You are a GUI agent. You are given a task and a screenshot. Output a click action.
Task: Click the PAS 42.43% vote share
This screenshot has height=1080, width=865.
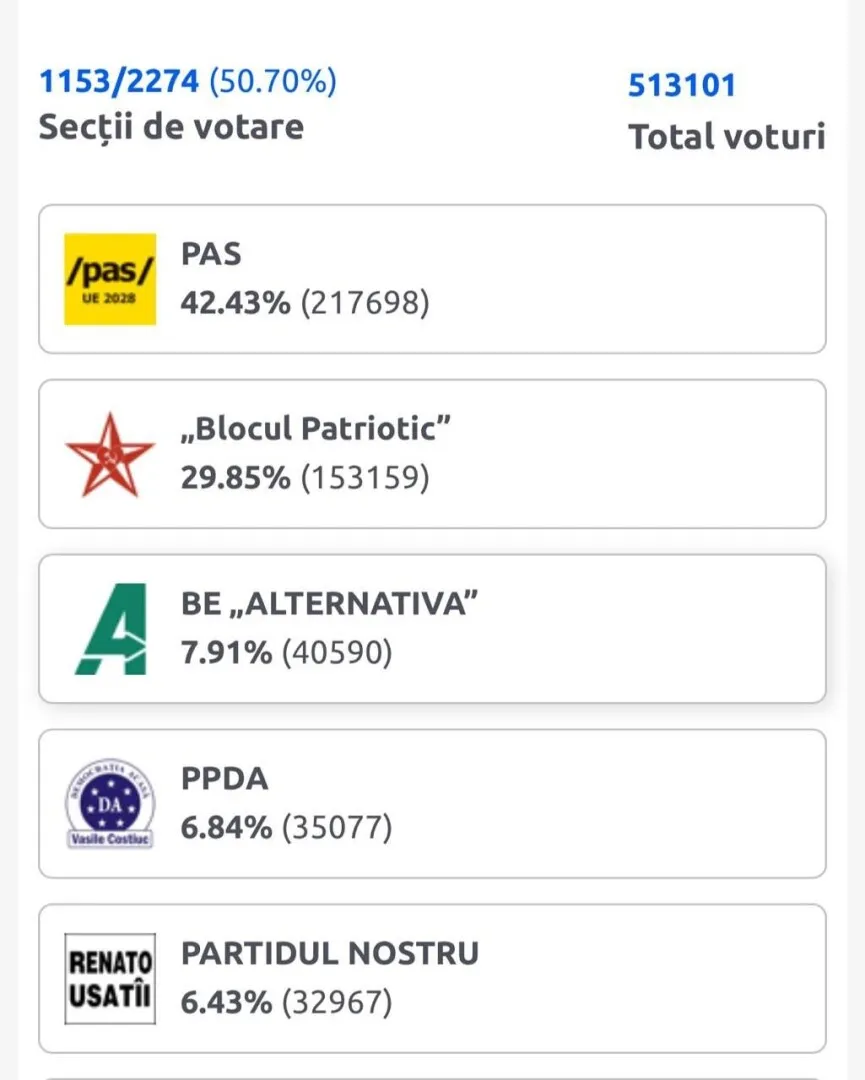234,303
